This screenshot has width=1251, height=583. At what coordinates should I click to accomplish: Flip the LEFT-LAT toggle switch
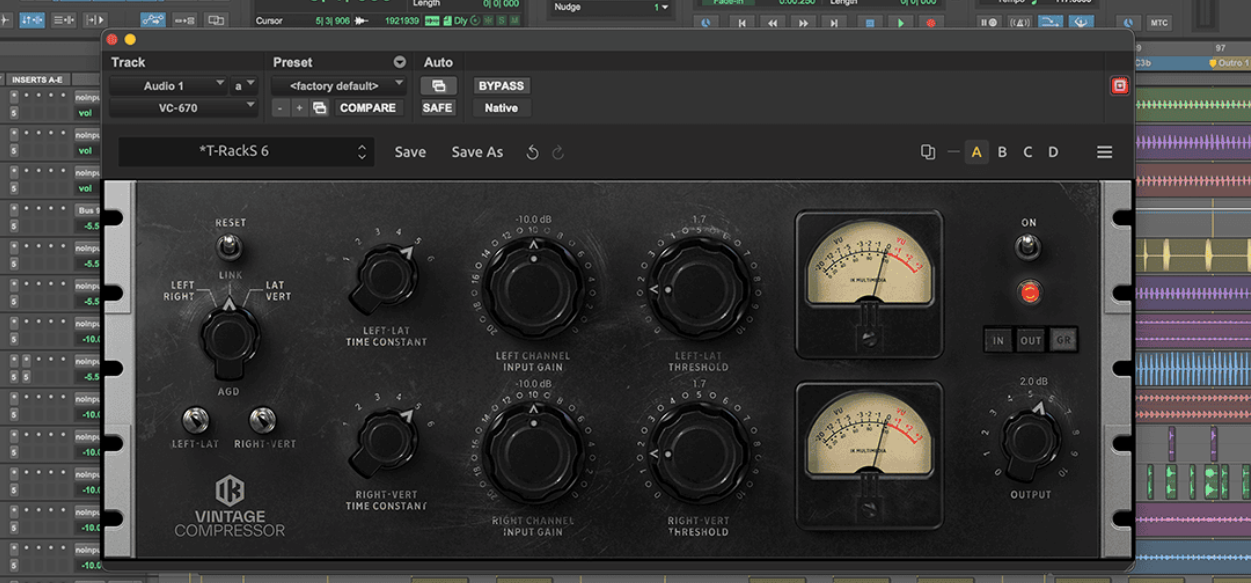[x=195, y=419]
